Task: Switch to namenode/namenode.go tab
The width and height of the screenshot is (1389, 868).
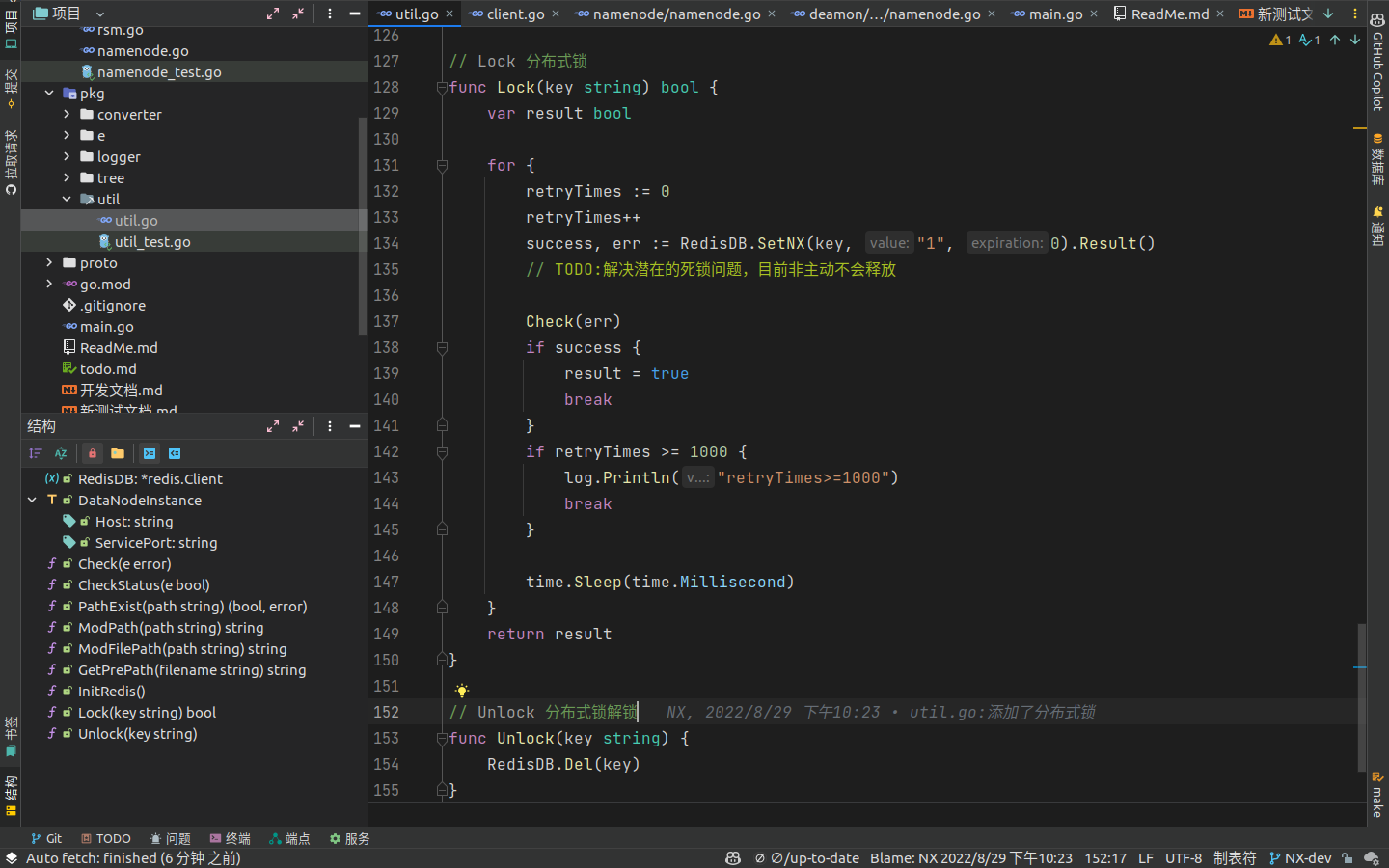Action: 675,14
